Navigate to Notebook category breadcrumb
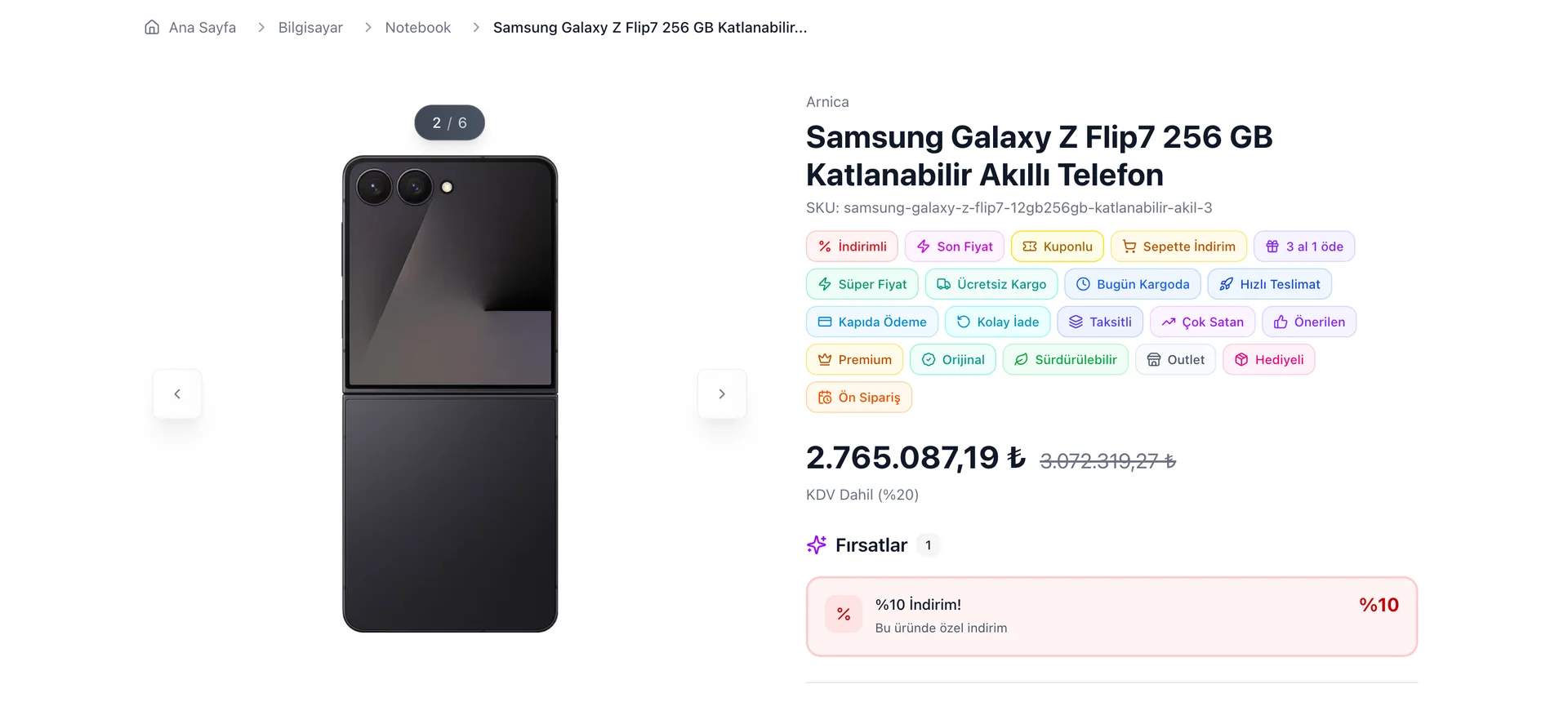This screenshot has height=702, width=1568. [x=417, y=28]
